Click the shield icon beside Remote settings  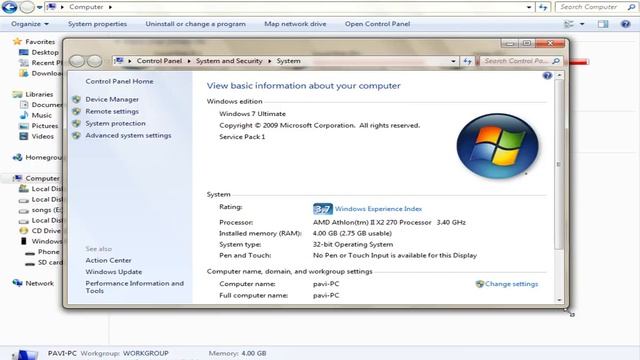[x=76, y=111]
